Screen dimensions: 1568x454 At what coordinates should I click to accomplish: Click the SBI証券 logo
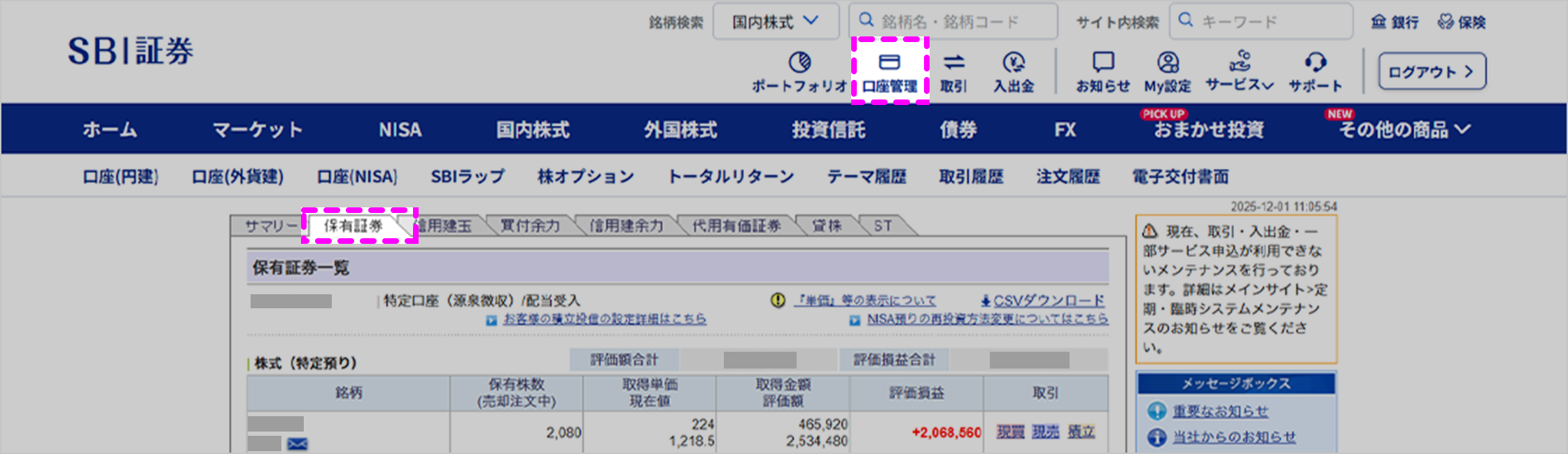coord(130,51)
